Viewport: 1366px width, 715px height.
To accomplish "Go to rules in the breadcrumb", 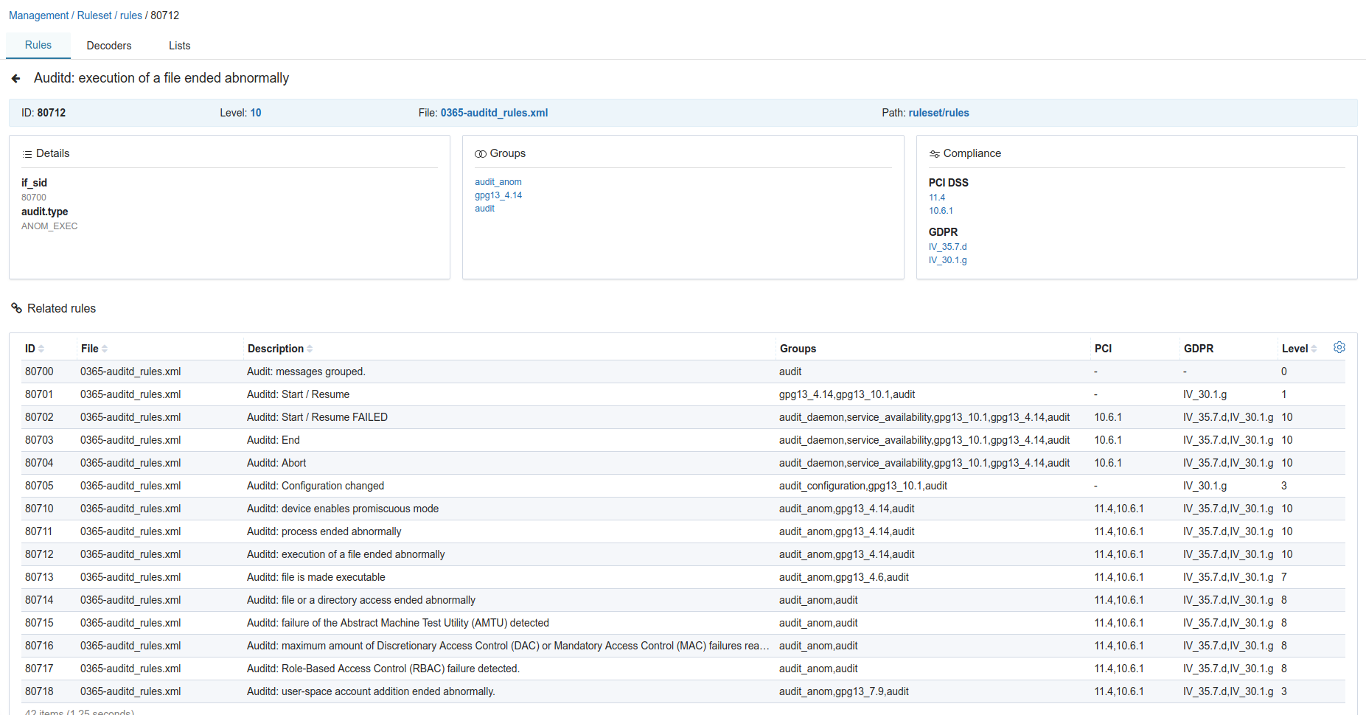I will click(131, 16).
